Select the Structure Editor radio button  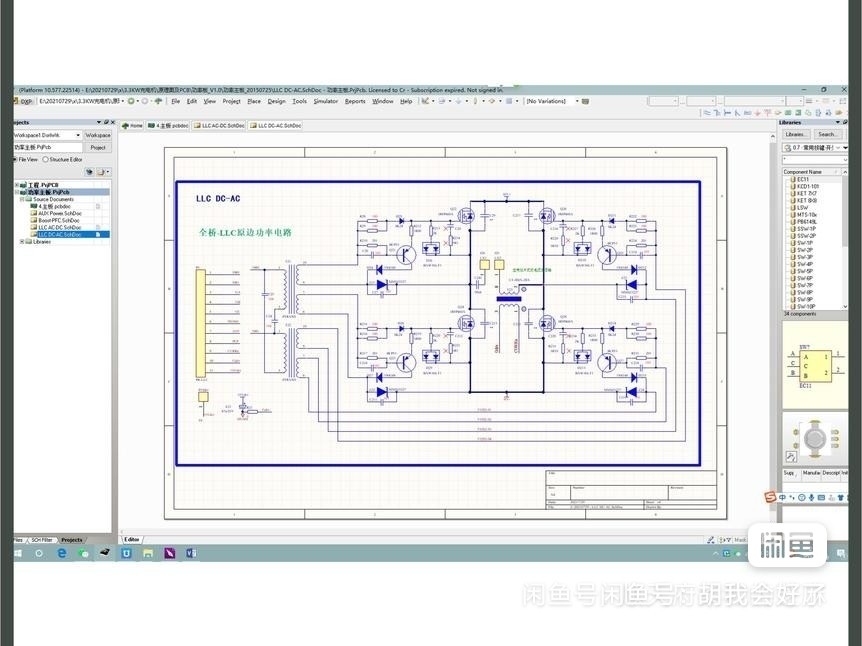tap(45, 158)
